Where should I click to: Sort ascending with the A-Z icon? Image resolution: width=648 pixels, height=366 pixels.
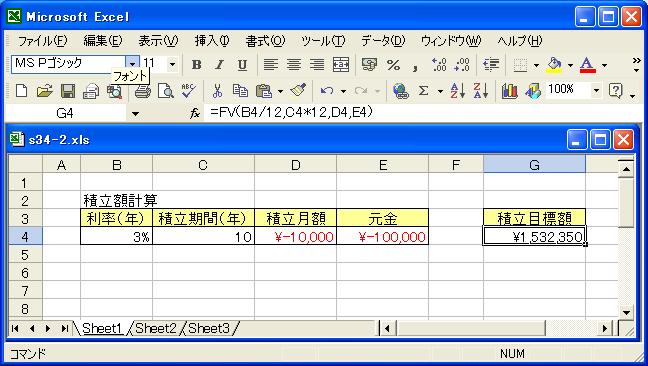coord(458,90)
